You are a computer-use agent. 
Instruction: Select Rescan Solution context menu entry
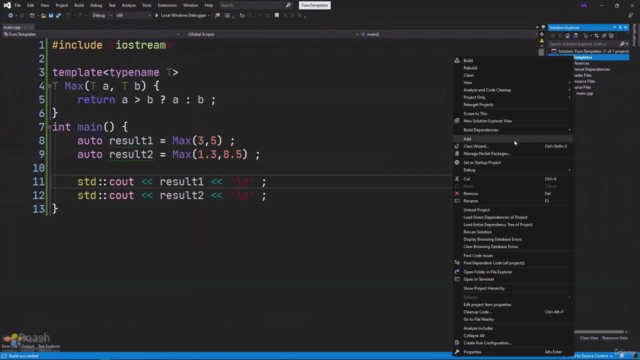(513, 232)
